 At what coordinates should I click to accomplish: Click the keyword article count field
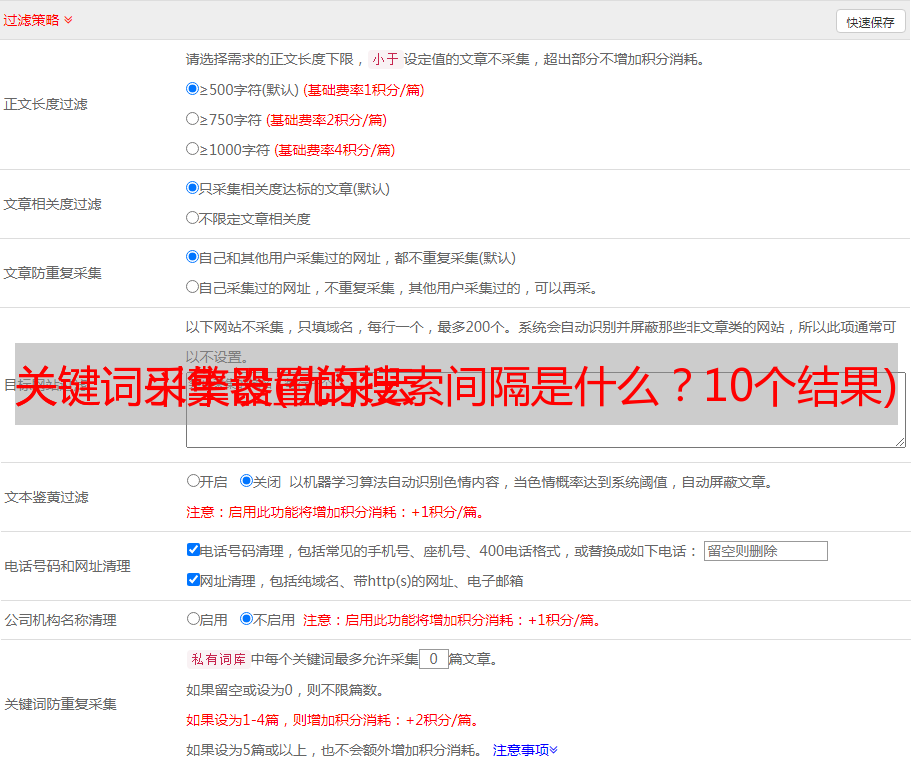tap(433, 659)
